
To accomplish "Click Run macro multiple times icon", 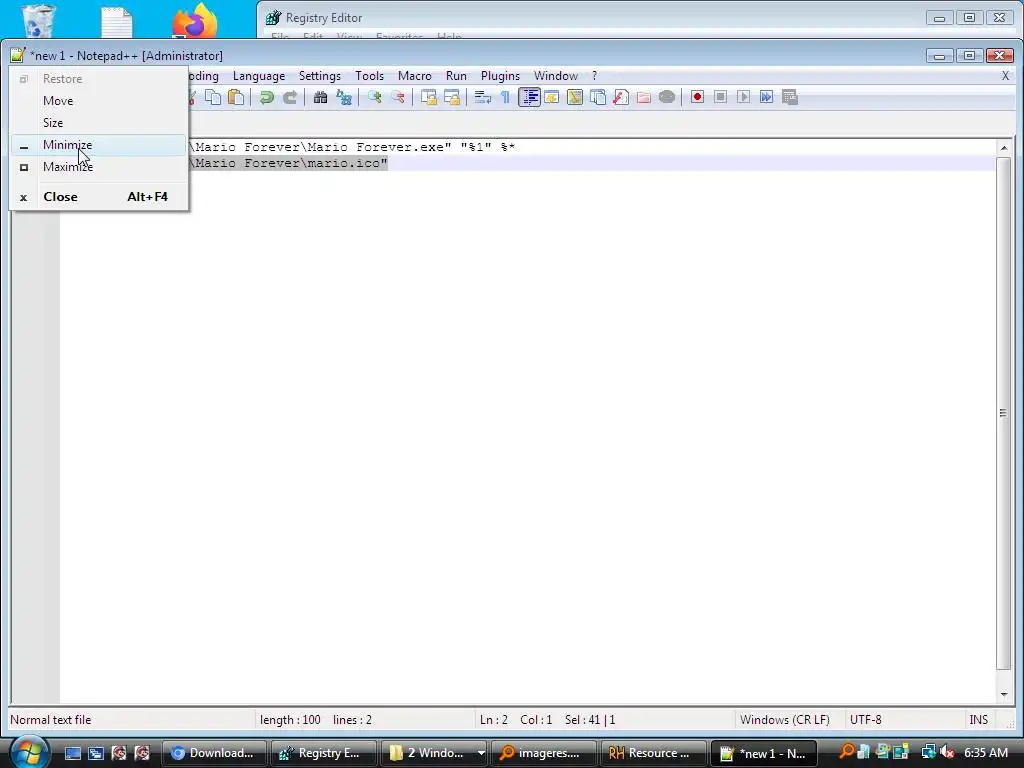I will (767, 97).
